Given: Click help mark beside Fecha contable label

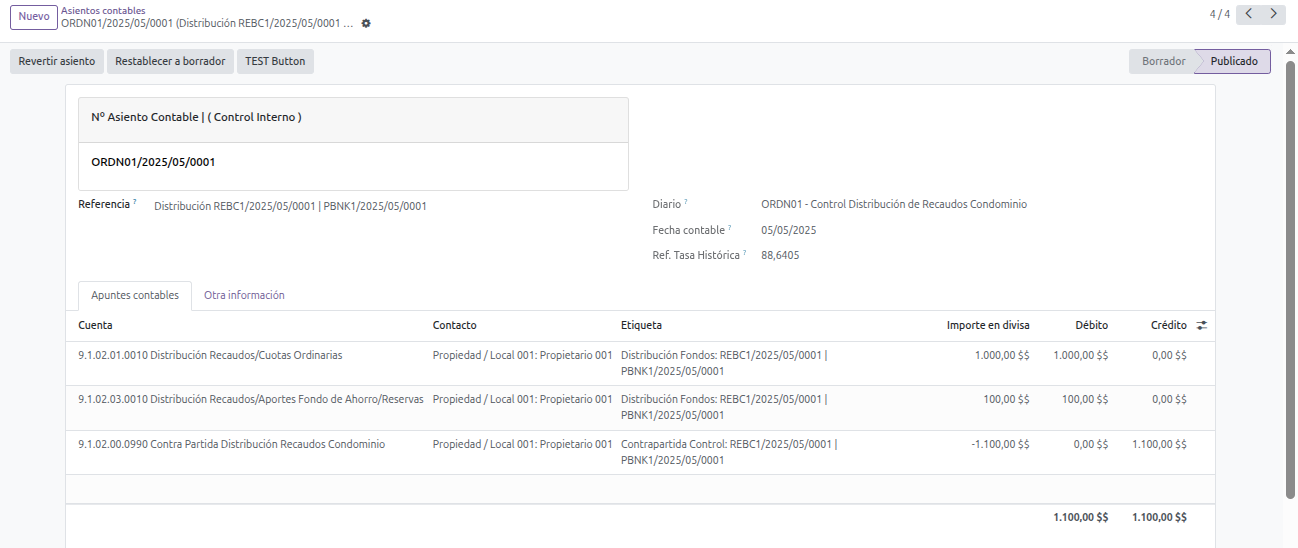Looking at the screenshot, I should [x=730, y=228].
